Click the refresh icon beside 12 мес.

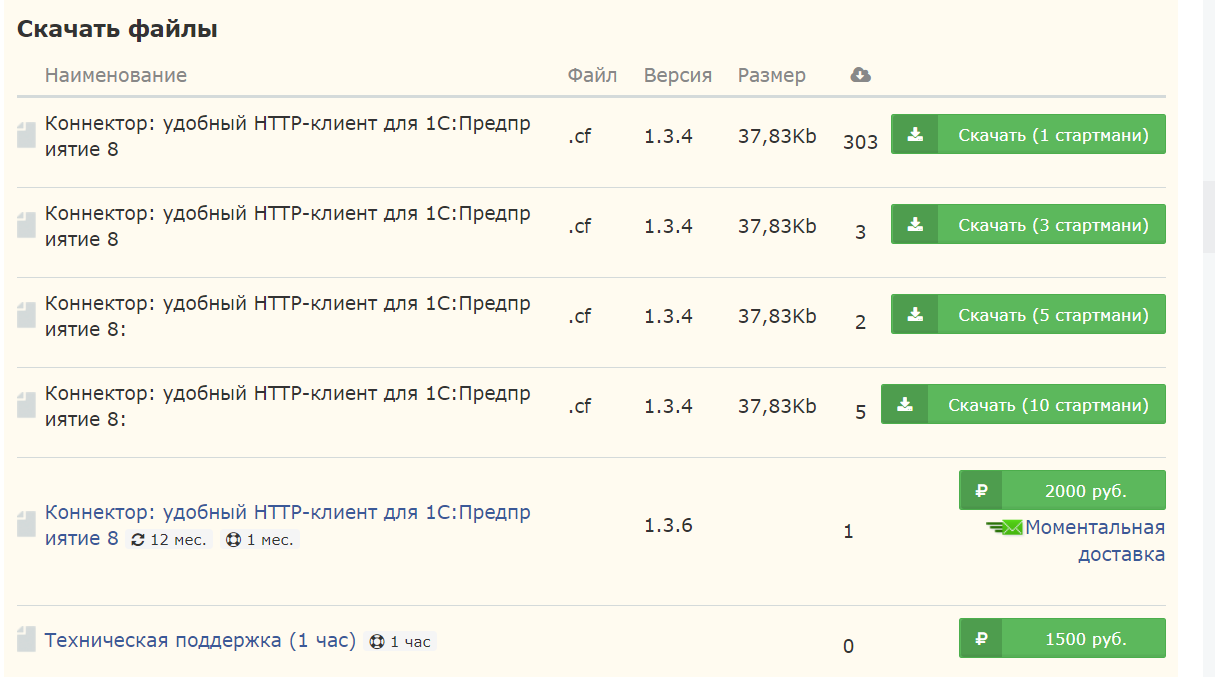(x=139, y=540)
